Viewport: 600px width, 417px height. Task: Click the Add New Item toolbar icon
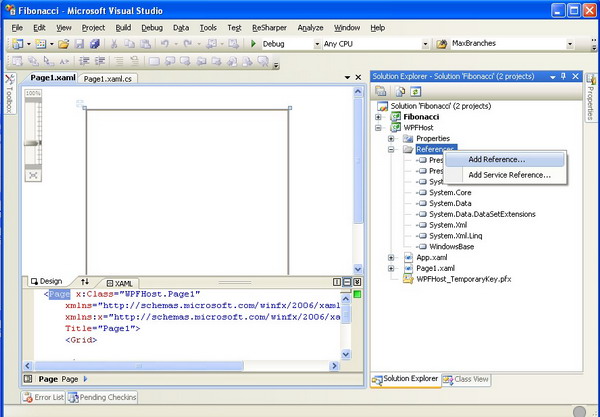[x=41, y=44]
